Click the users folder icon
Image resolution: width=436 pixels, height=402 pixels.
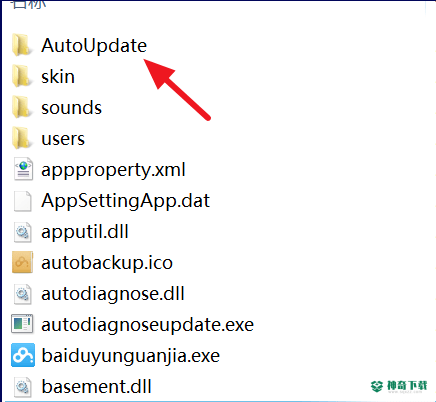(x=22, y=138)
